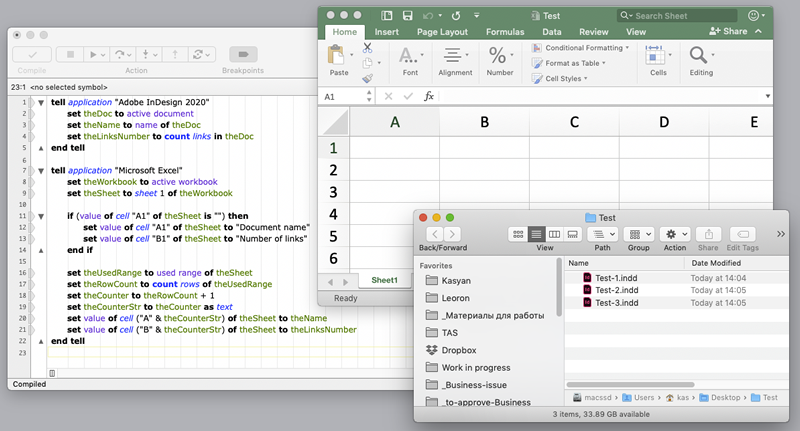
Task: Open the Finder Group dropdown
Action: coord(639,234)
